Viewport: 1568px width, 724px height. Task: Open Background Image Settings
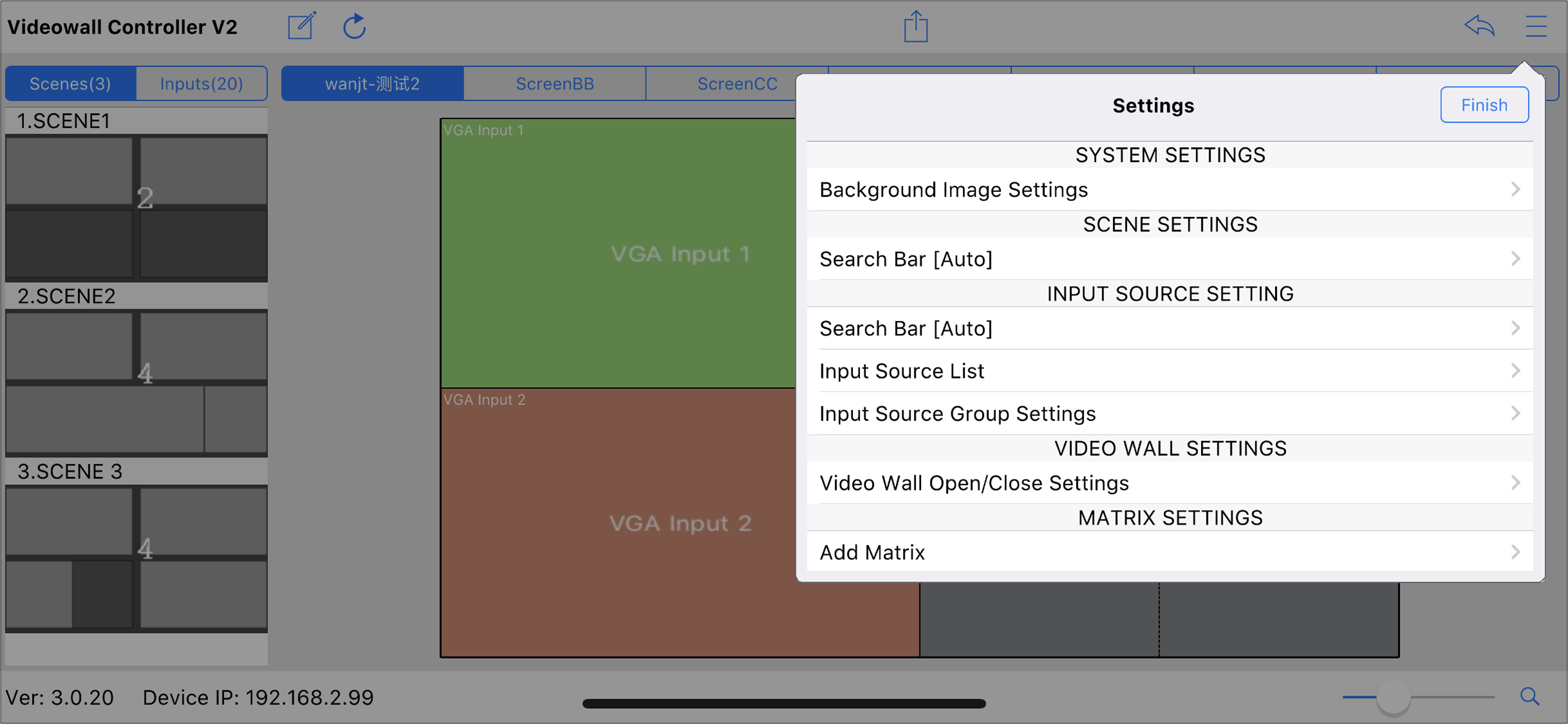(1170, 190)
